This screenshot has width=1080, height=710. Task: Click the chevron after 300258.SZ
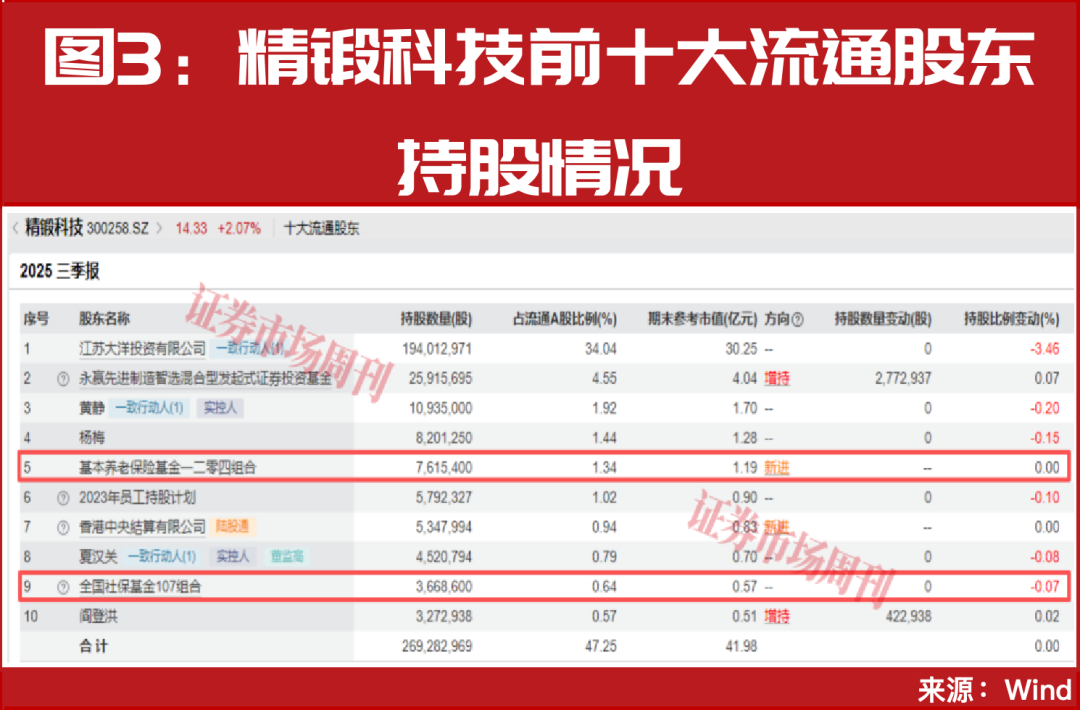click(160, 229)
